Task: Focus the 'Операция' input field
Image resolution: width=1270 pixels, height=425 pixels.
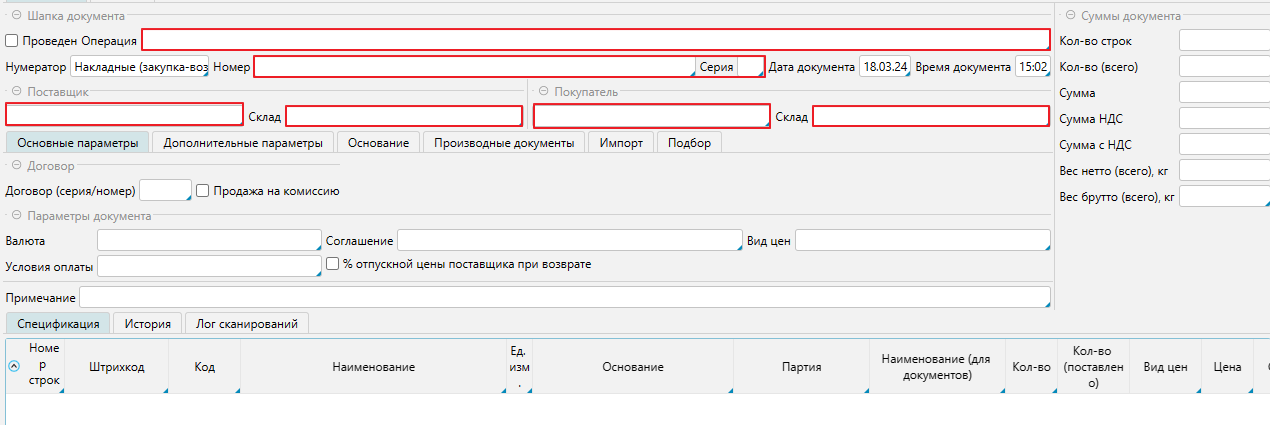Action: pyautogui.click(x=595, y=40)
